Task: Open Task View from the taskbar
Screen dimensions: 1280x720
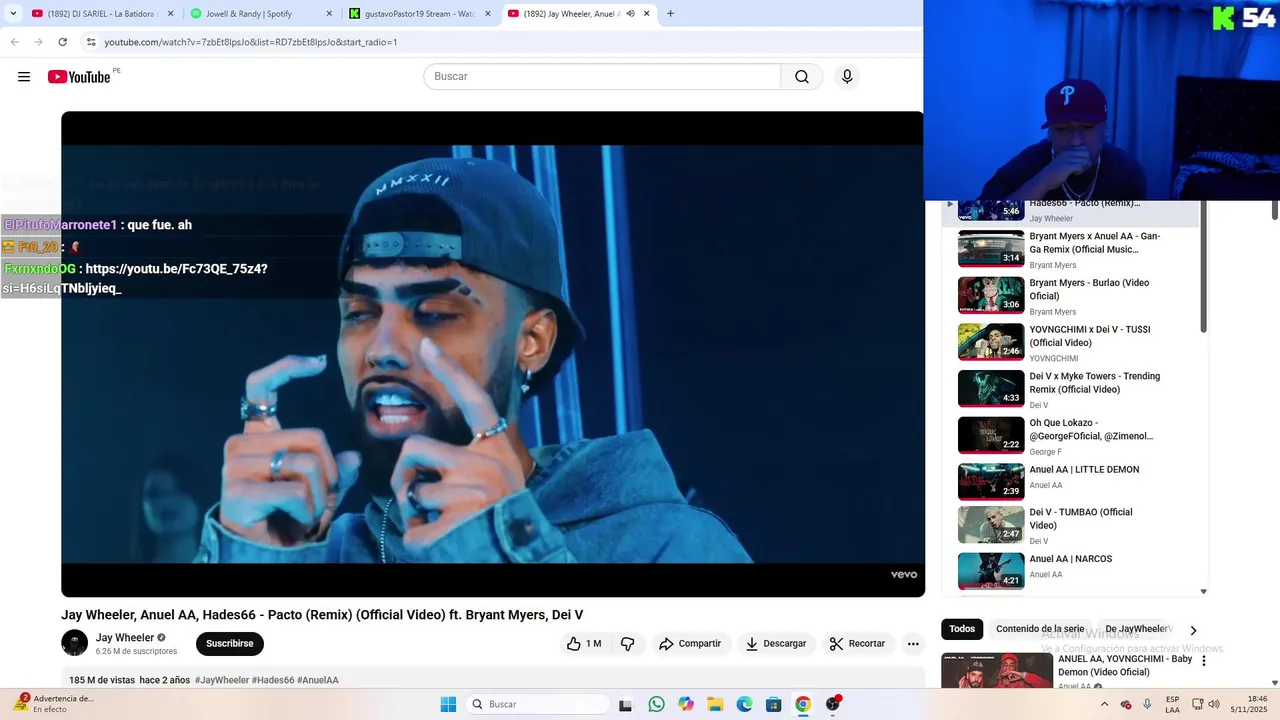Action: [x=626, y=705]
